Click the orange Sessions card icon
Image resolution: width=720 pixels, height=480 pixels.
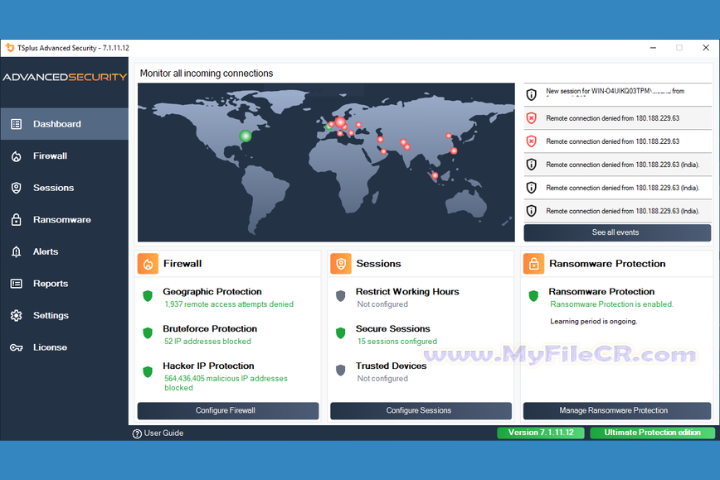(341, 264)
